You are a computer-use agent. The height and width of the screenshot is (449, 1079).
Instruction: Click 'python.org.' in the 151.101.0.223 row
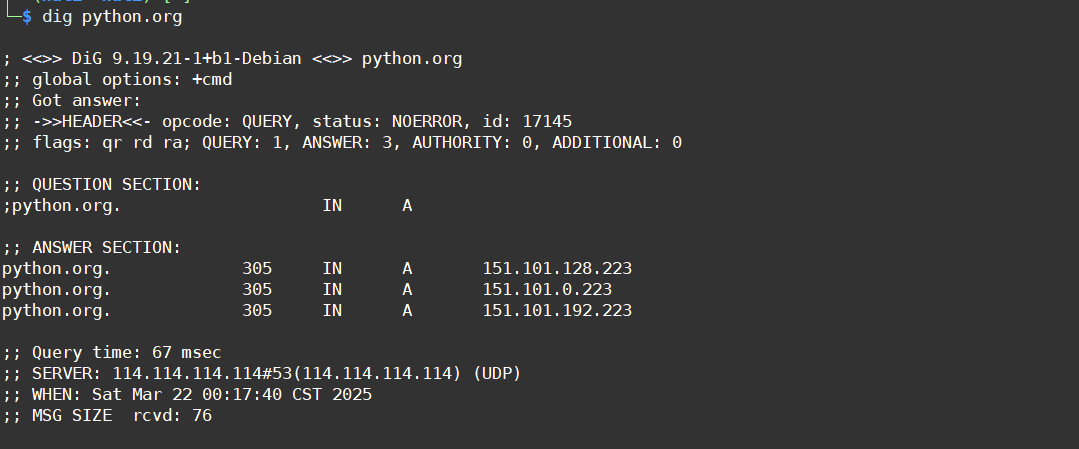click(x=56, y=290)
